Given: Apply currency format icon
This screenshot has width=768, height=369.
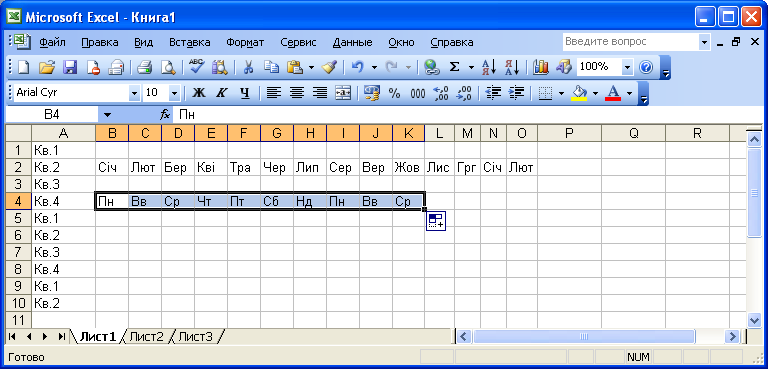Looking at the screenshot, I should point(372,93).
